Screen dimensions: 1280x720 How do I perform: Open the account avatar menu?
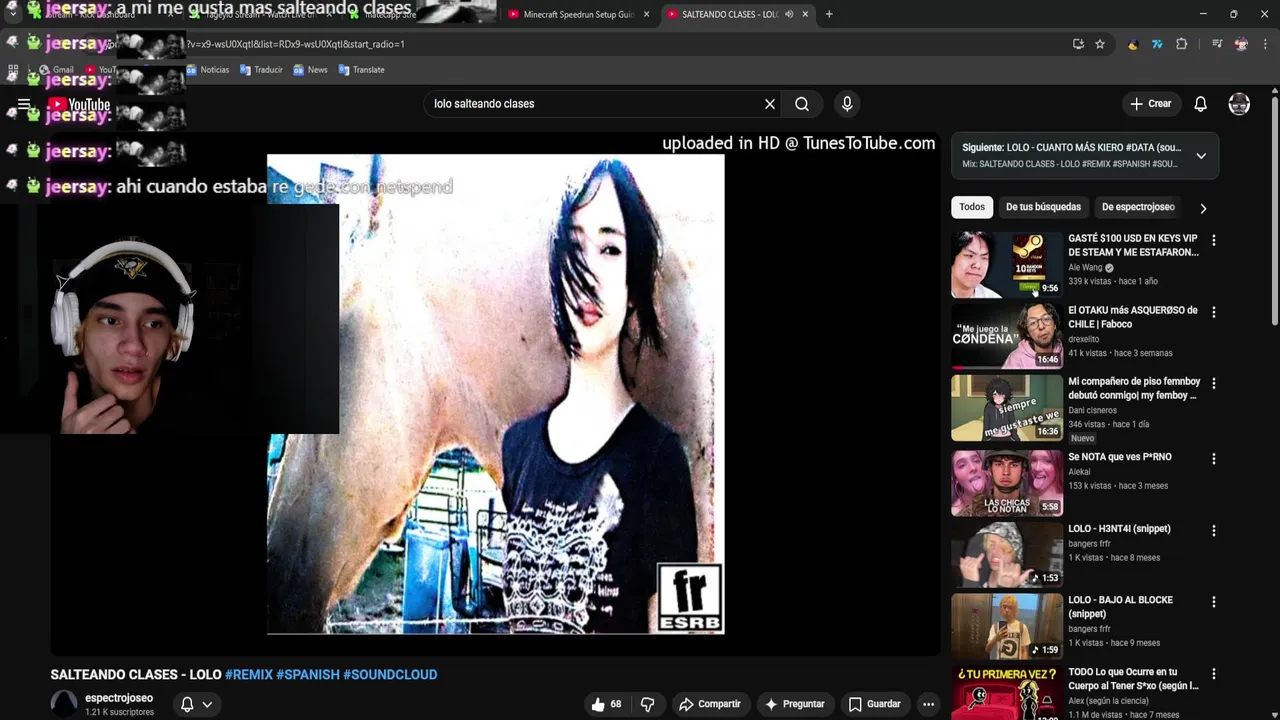pyautogui.click(x=1239, y=104)
